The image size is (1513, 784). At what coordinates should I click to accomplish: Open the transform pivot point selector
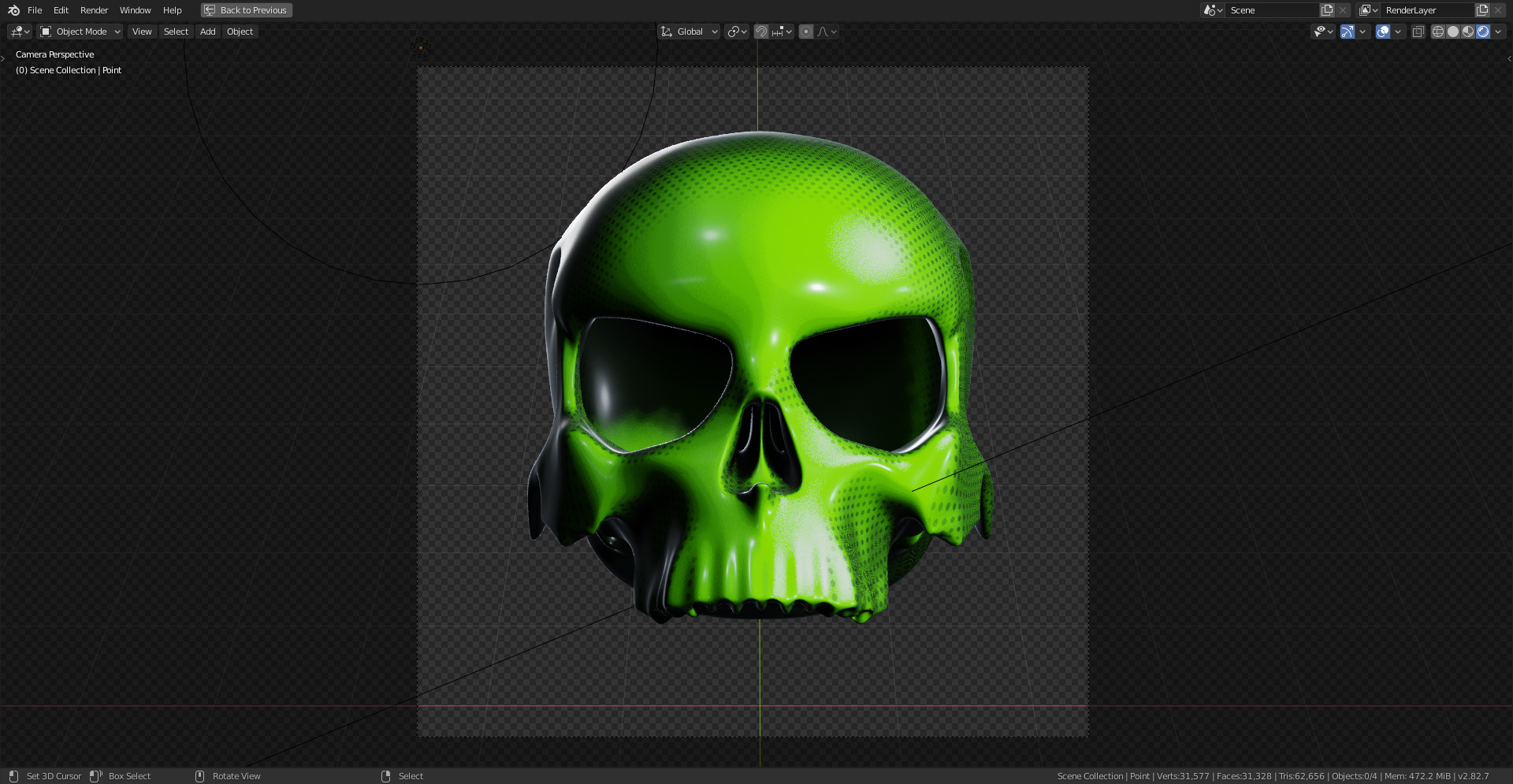click(738, 32)
